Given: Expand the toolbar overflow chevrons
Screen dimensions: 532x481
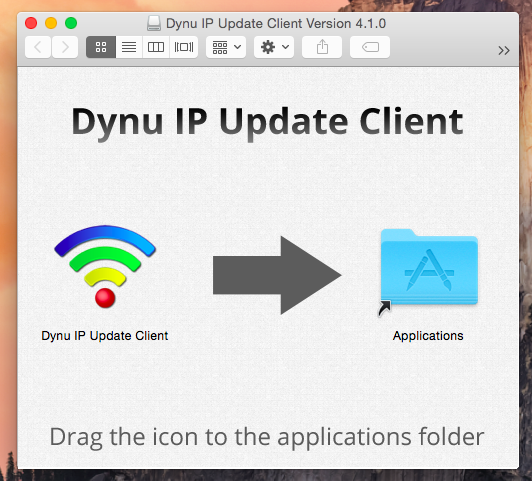Looking at the screenshot, I should 504,51.
